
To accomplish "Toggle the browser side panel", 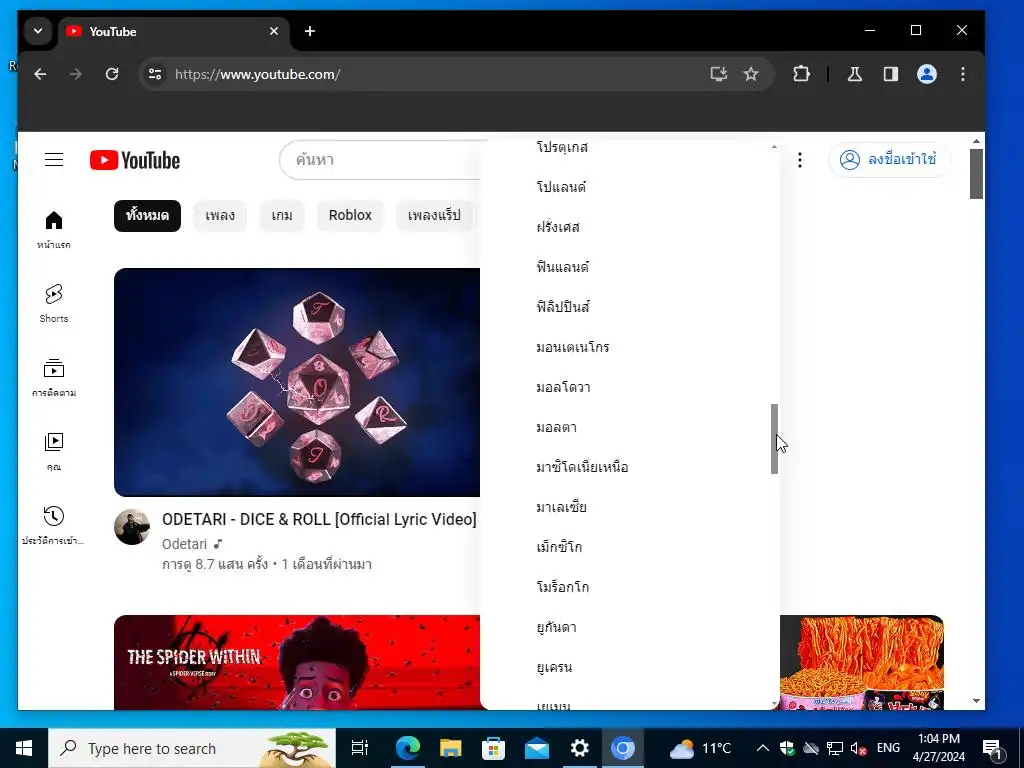I will tap(891, 74).
